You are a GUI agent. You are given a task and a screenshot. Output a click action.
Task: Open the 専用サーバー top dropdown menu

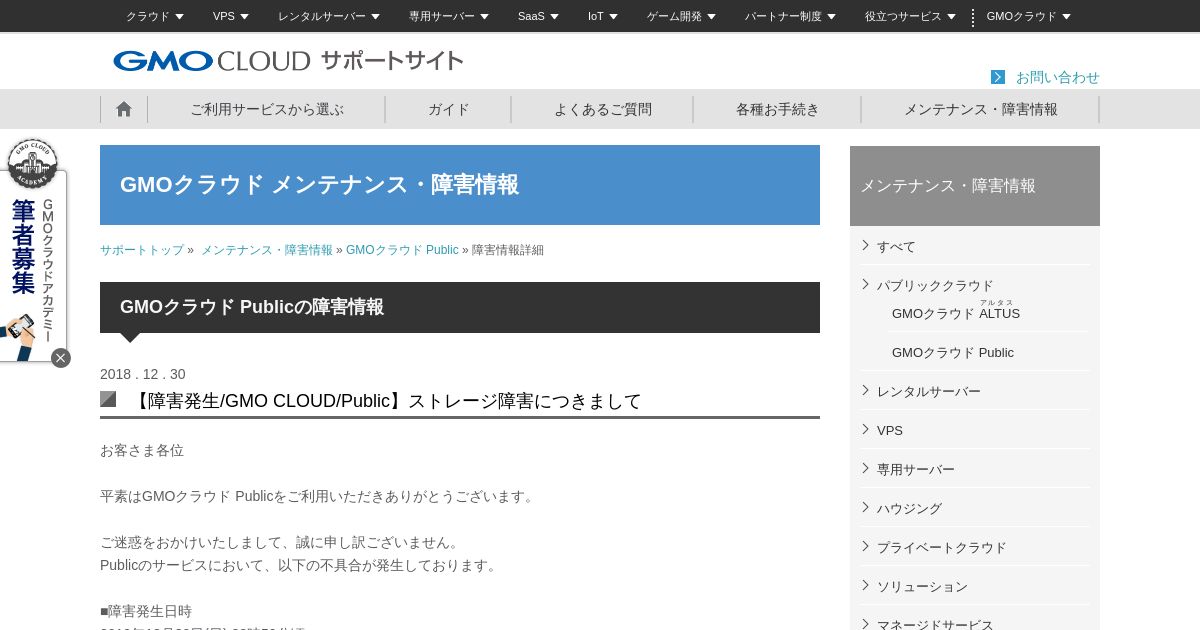(449, 16)
